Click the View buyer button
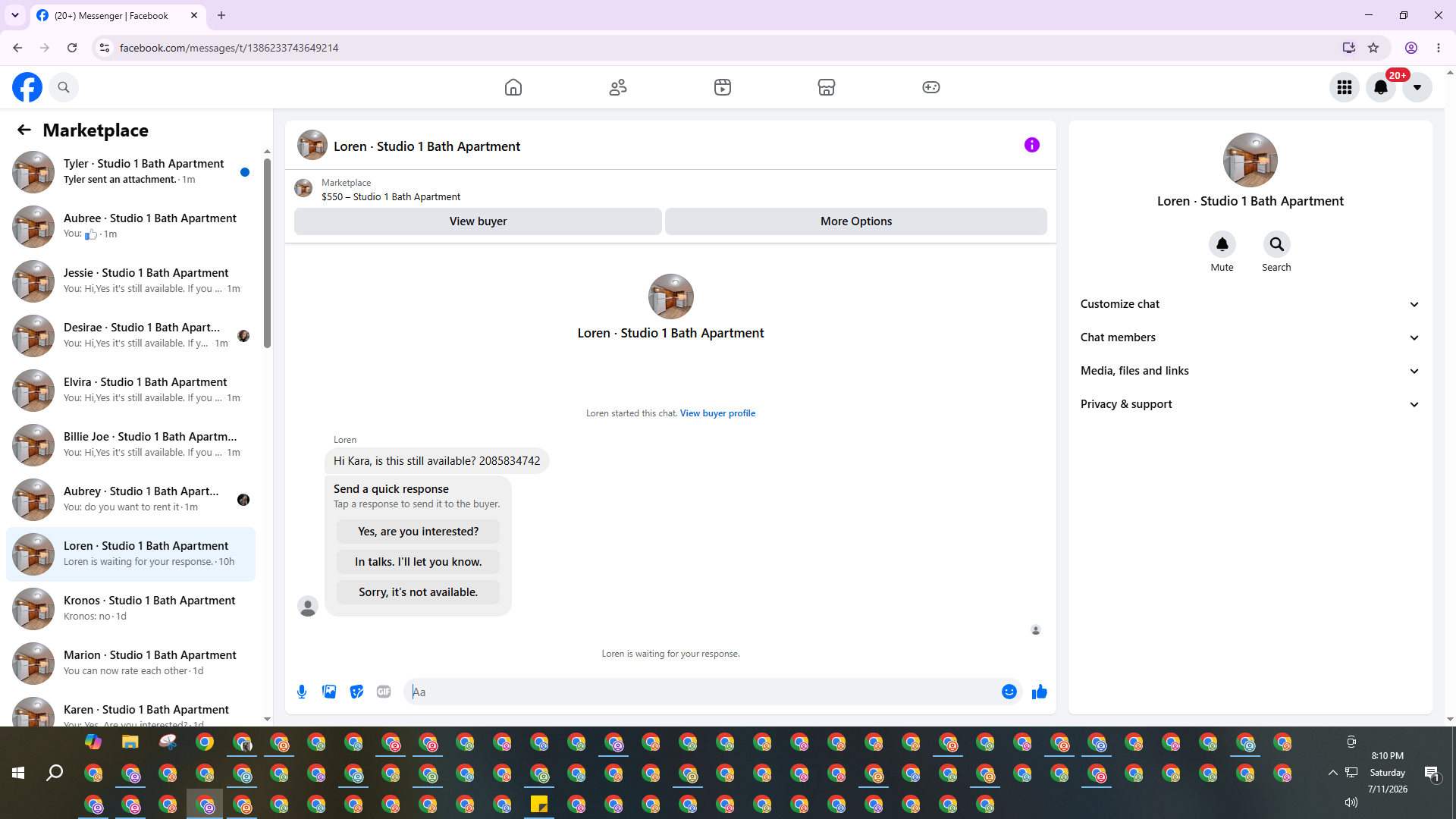 478,221
